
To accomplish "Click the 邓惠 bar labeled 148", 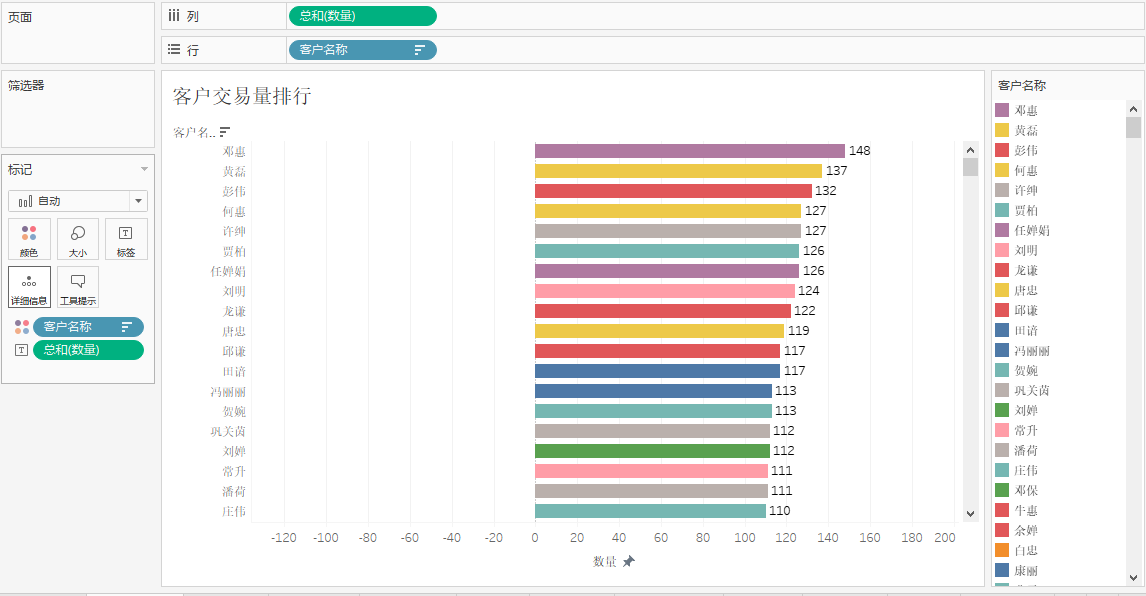I will [689, 151].
